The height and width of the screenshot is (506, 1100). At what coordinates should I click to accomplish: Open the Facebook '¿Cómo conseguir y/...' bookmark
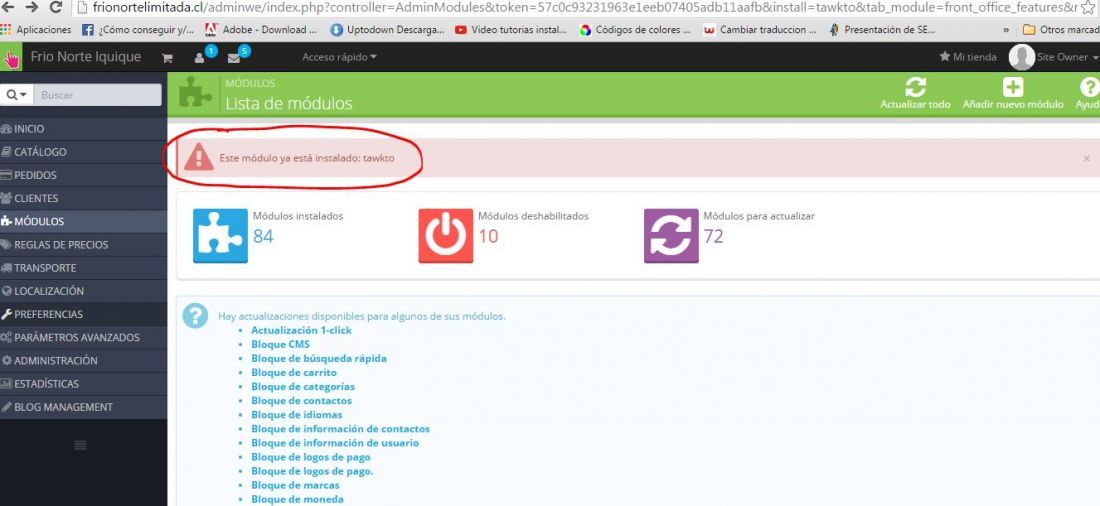click(138, 30)
